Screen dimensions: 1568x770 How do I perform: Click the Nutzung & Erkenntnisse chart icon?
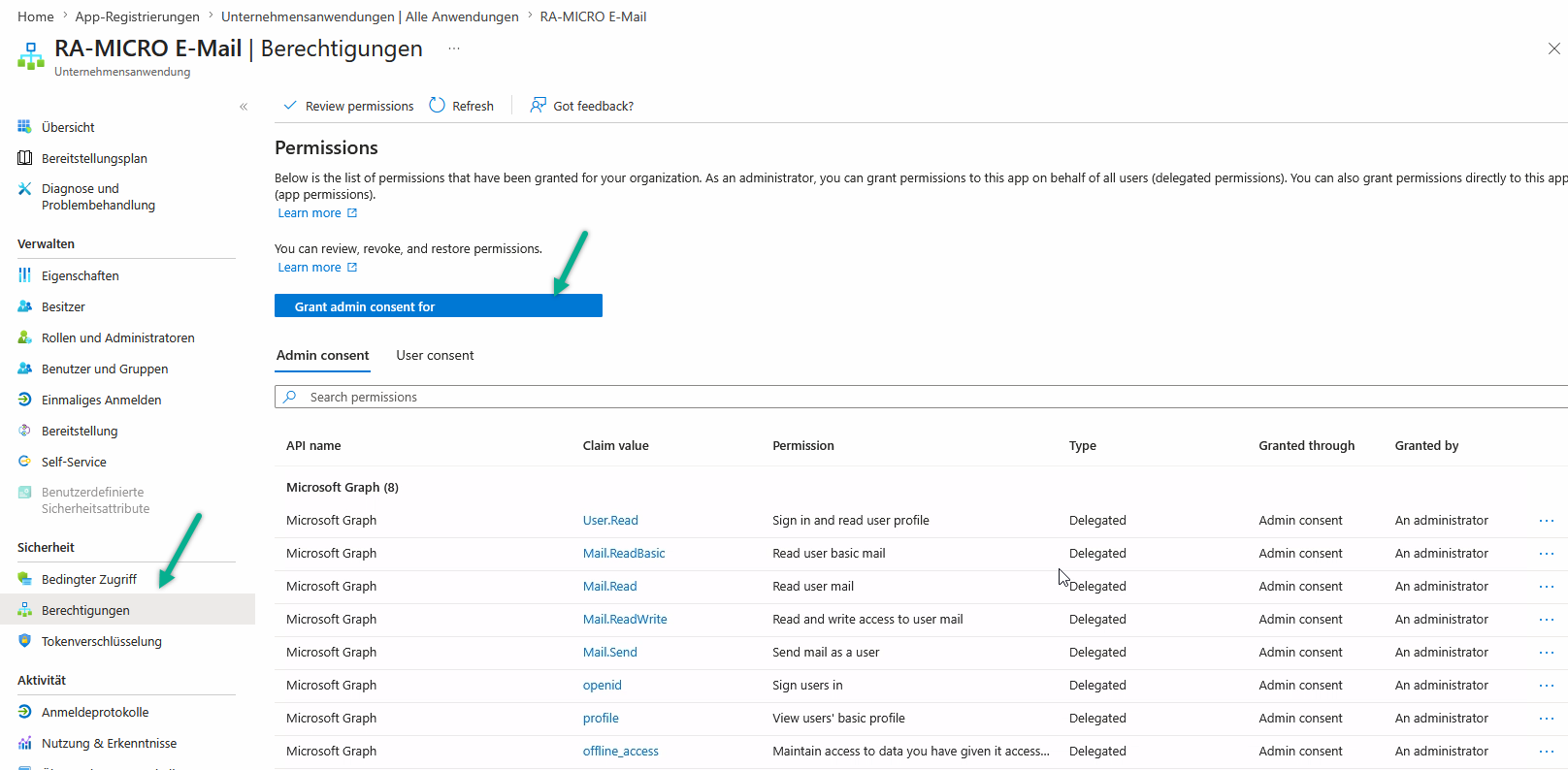[x=24, y=743]
